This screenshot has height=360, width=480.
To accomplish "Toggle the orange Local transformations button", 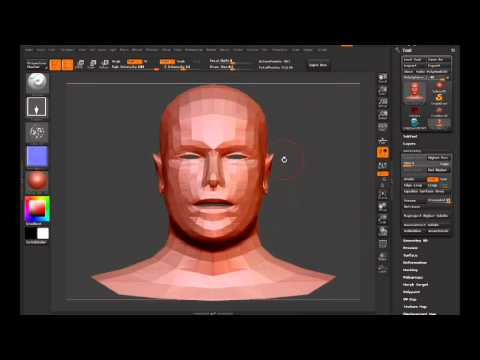I will 383,152.
